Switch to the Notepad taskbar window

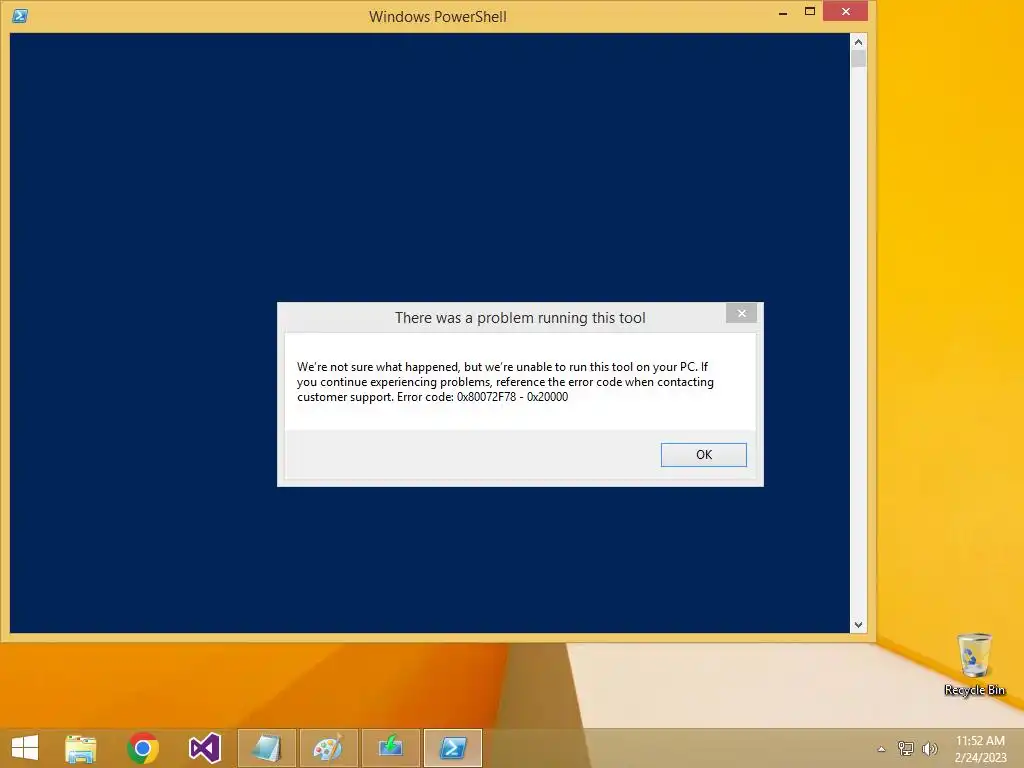coord(266,748)
